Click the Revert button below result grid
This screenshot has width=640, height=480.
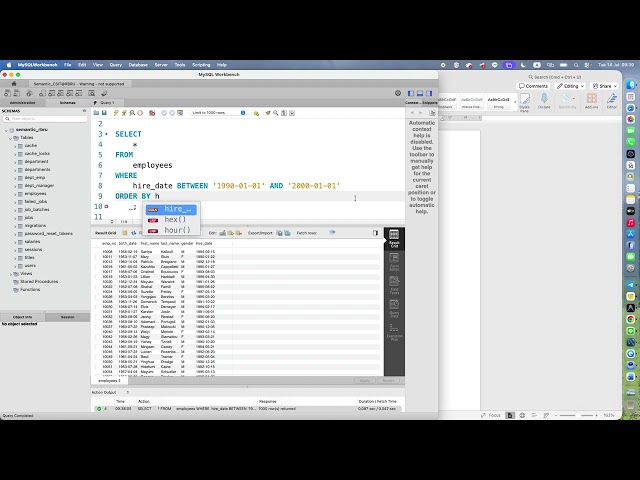[x=388, y=381]
